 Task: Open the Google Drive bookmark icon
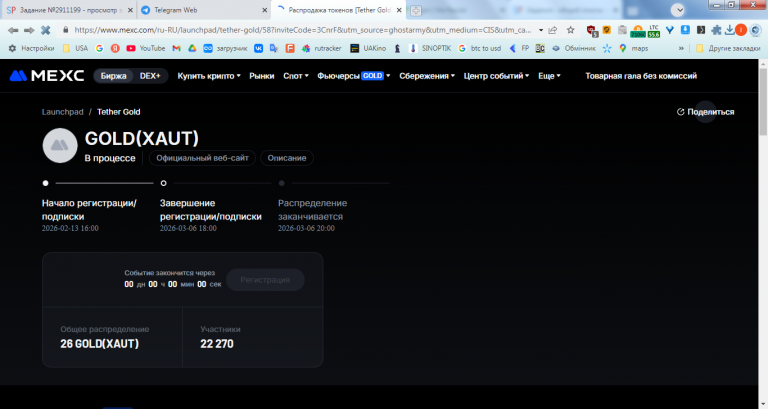192,48
